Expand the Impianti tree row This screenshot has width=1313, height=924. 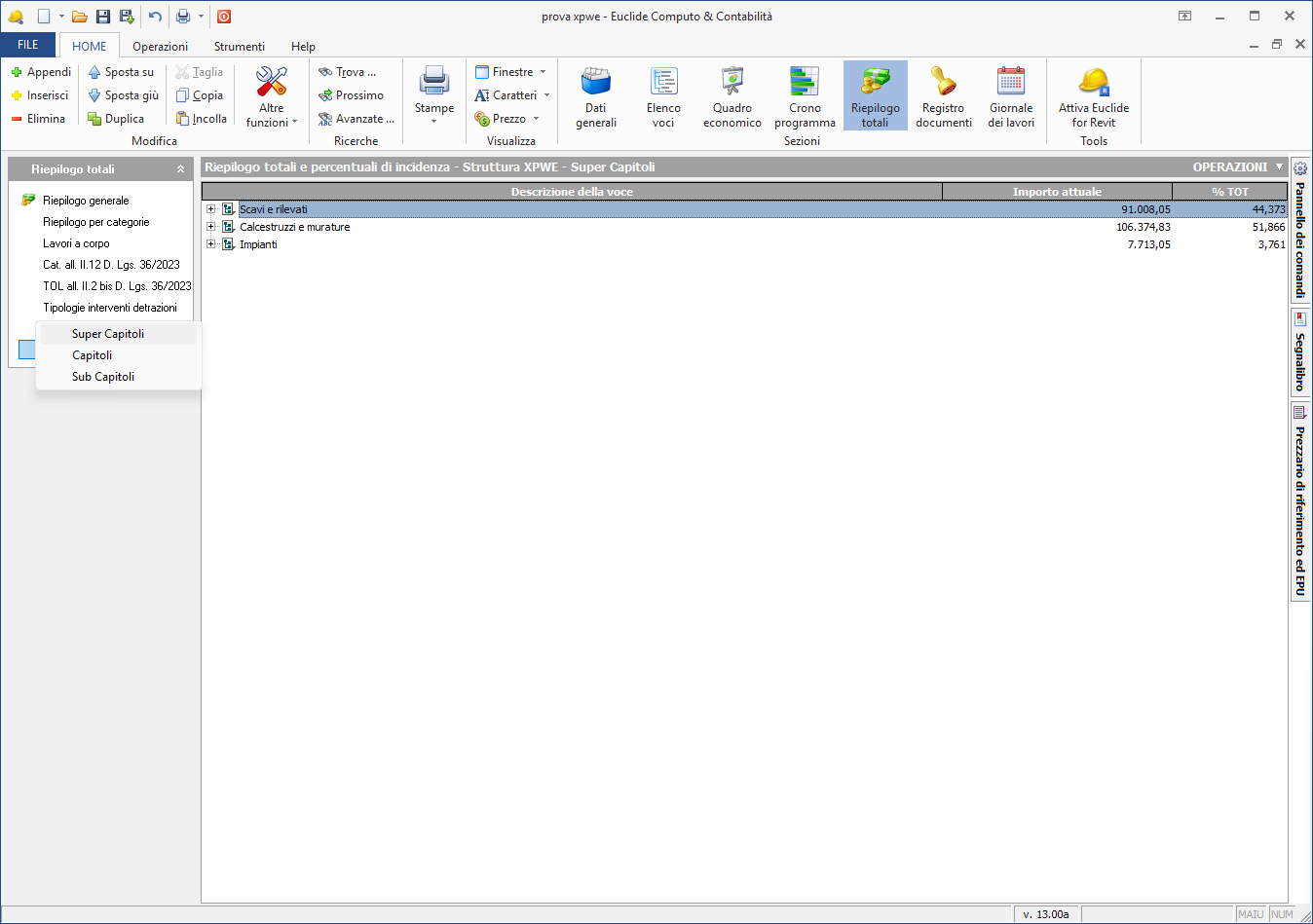pyautogui.click(x=210, y=244)
